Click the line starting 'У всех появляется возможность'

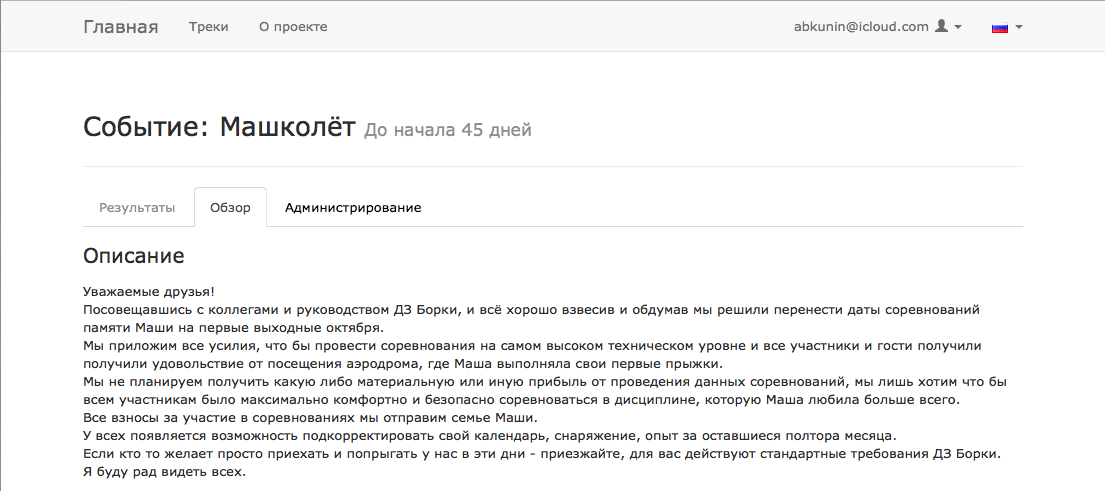490,436
